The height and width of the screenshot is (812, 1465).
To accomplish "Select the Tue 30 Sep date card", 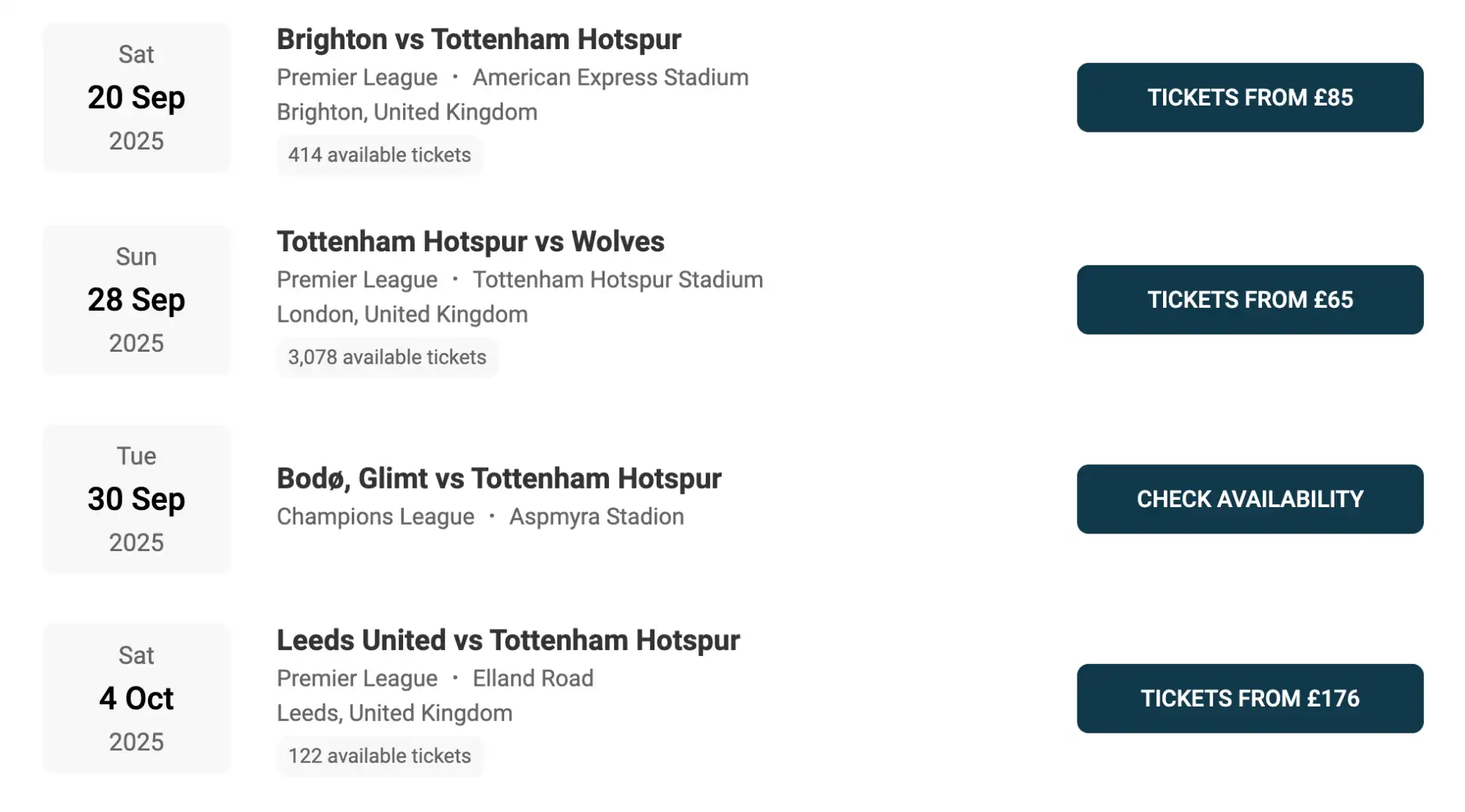I will click(136, 499).
